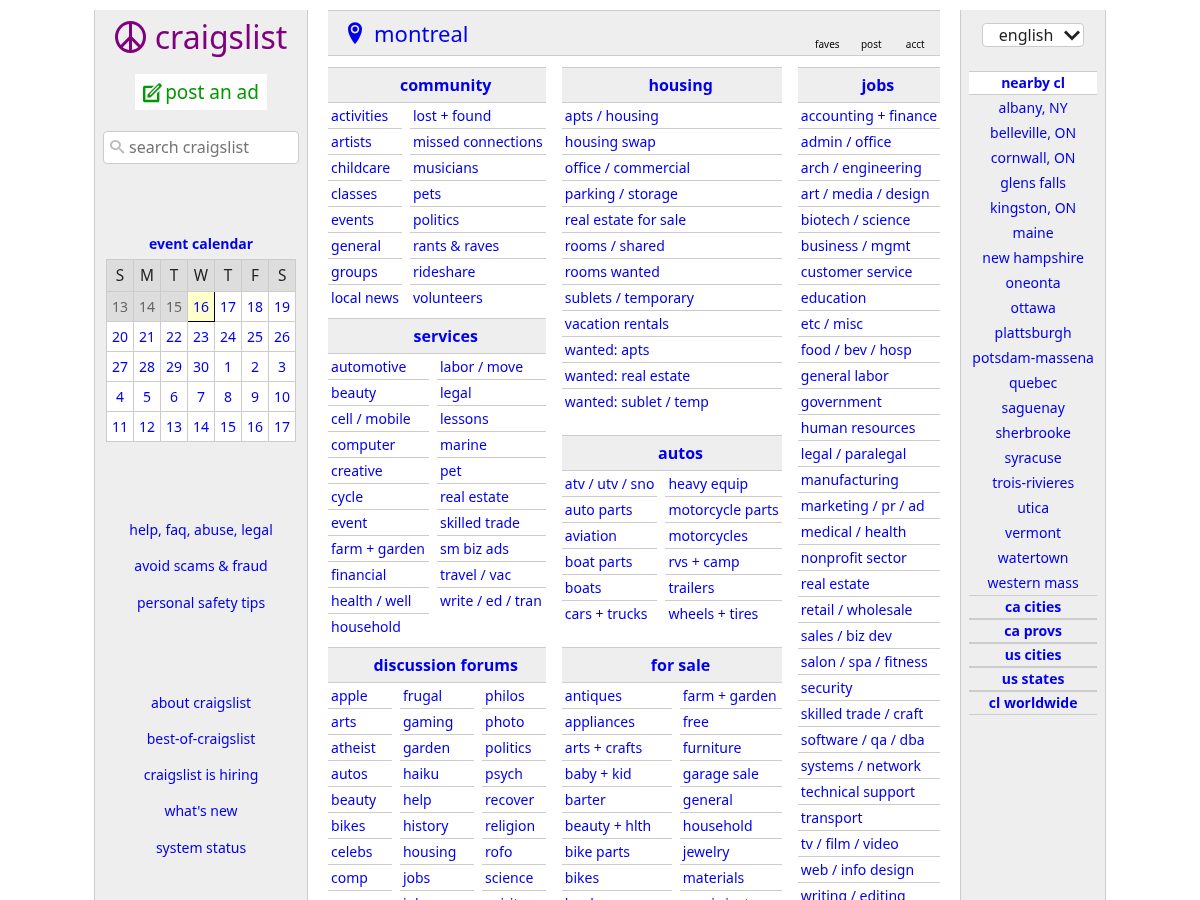Open cars + trucks link
The width and height of the screenshot is (1200, 900).
[606, 614]
